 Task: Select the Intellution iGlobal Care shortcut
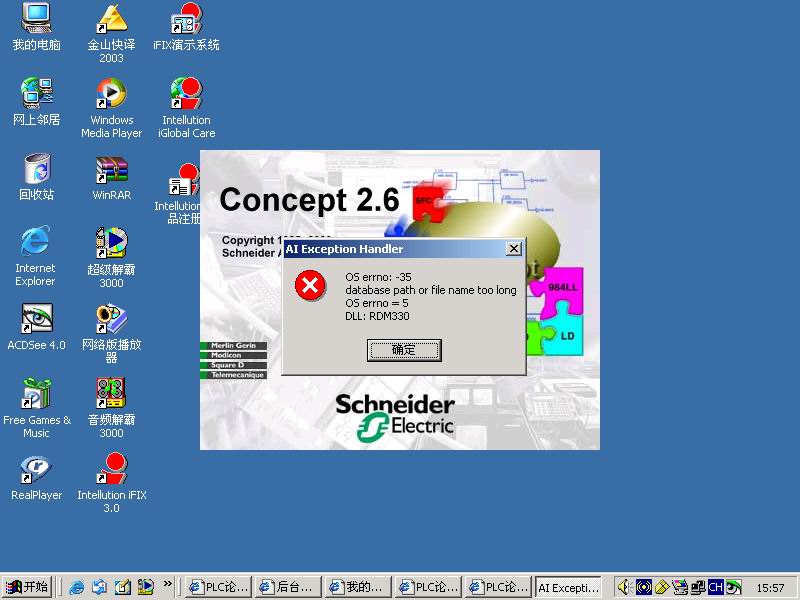pos(186,108)
